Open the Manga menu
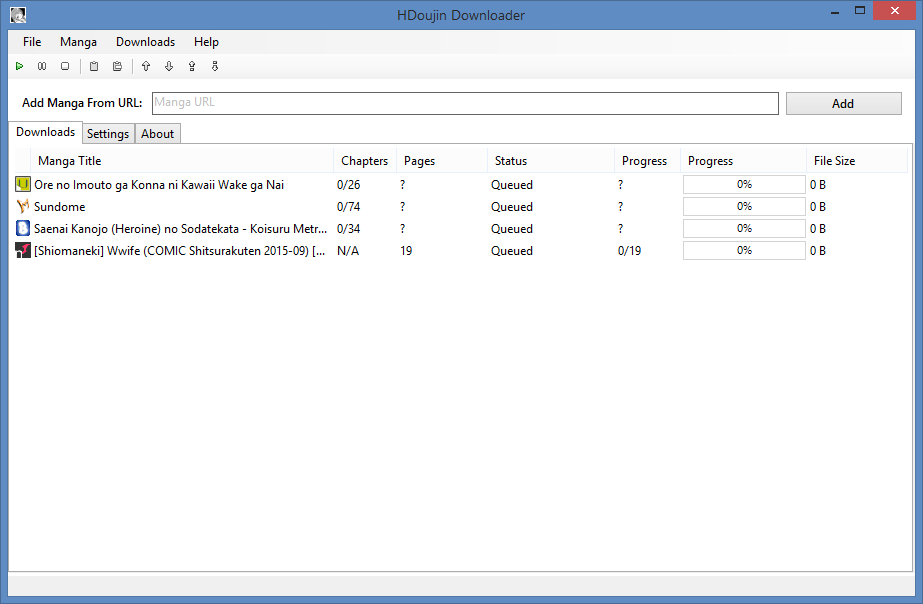923x604 pixels. [78, 42]
